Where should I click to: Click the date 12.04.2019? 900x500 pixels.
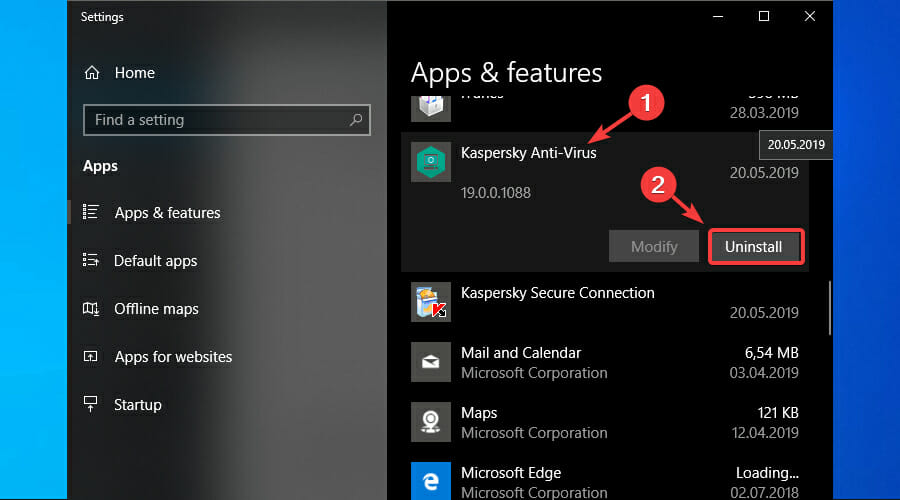tap(765, 432)
